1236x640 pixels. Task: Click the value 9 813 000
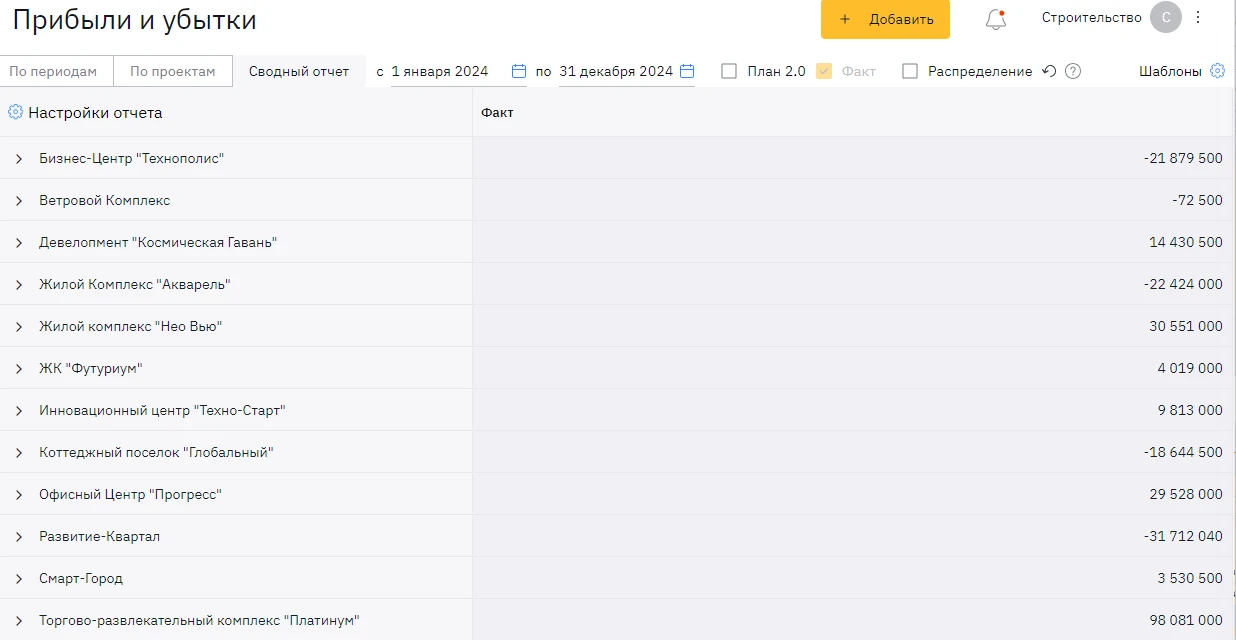[x=1190, y=411]
